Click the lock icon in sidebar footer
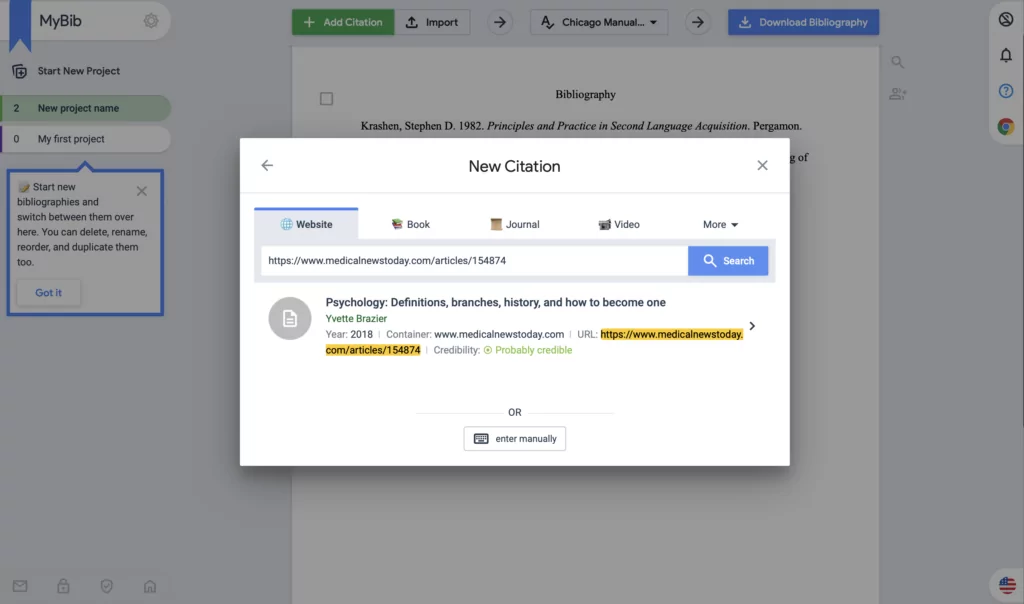This screenshot has height=604, width=1024. (63, 586)
